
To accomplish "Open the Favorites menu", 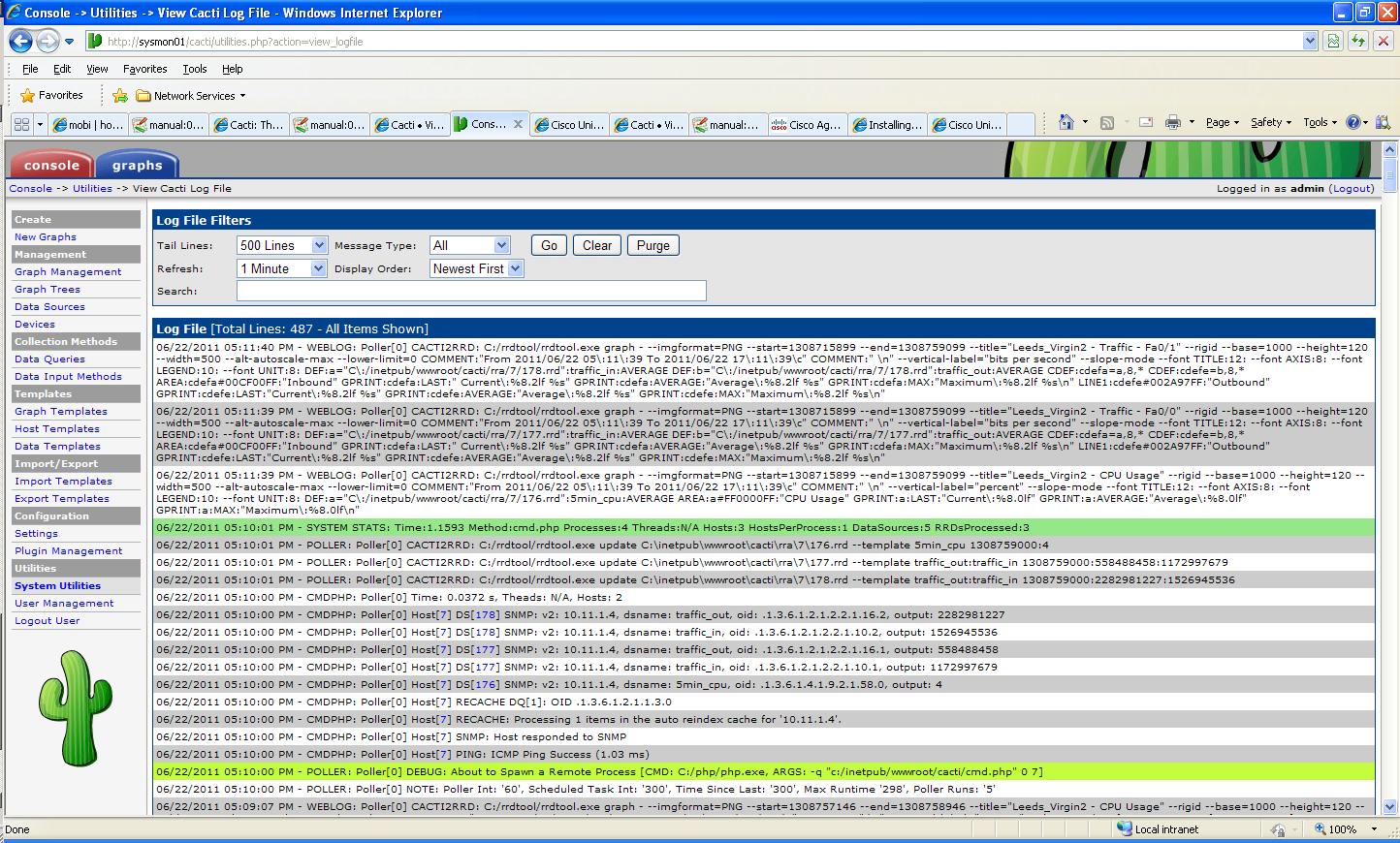I will (x=144, y=69).
